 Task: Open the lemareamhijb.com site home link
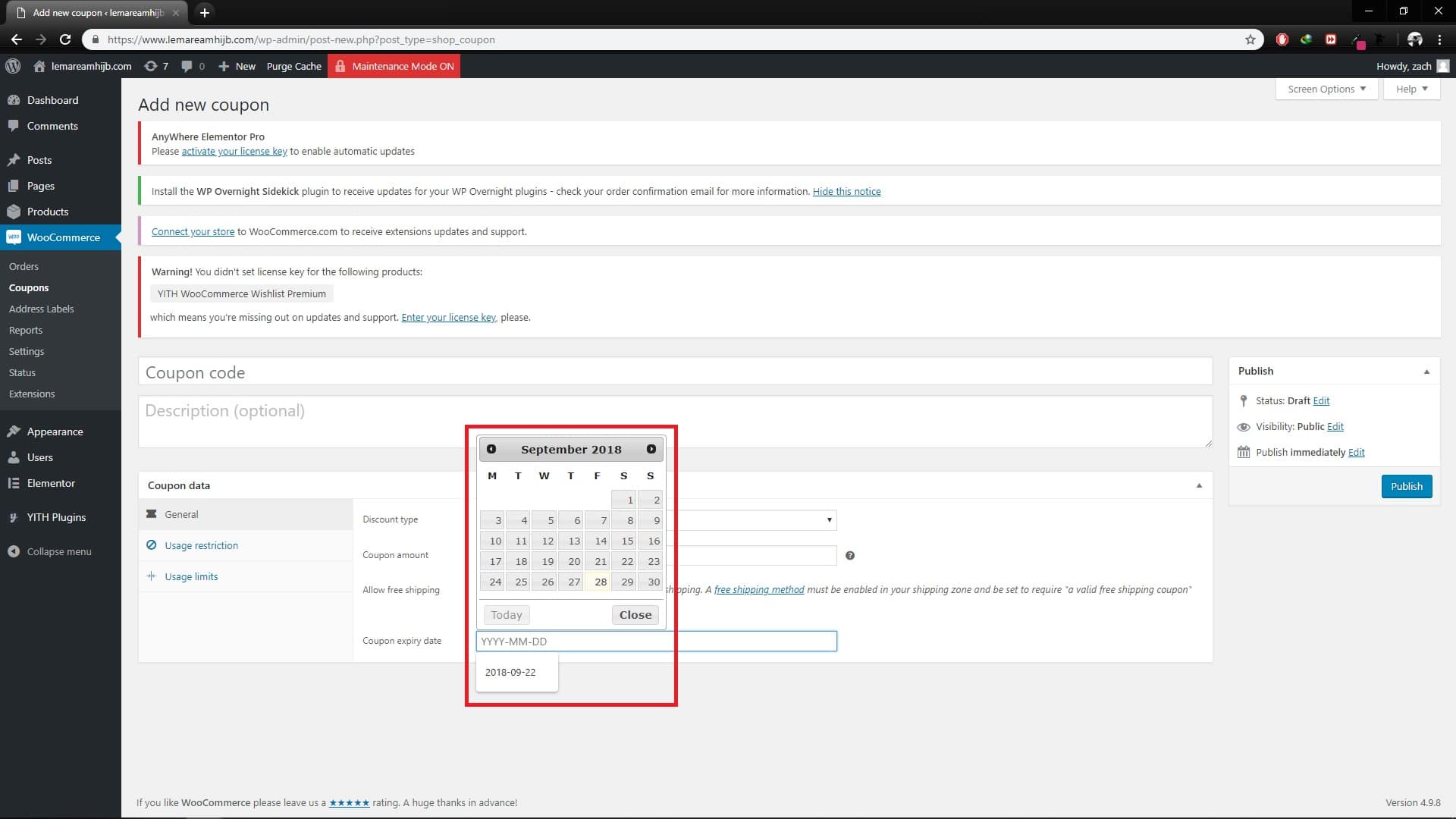coord(83,66)
